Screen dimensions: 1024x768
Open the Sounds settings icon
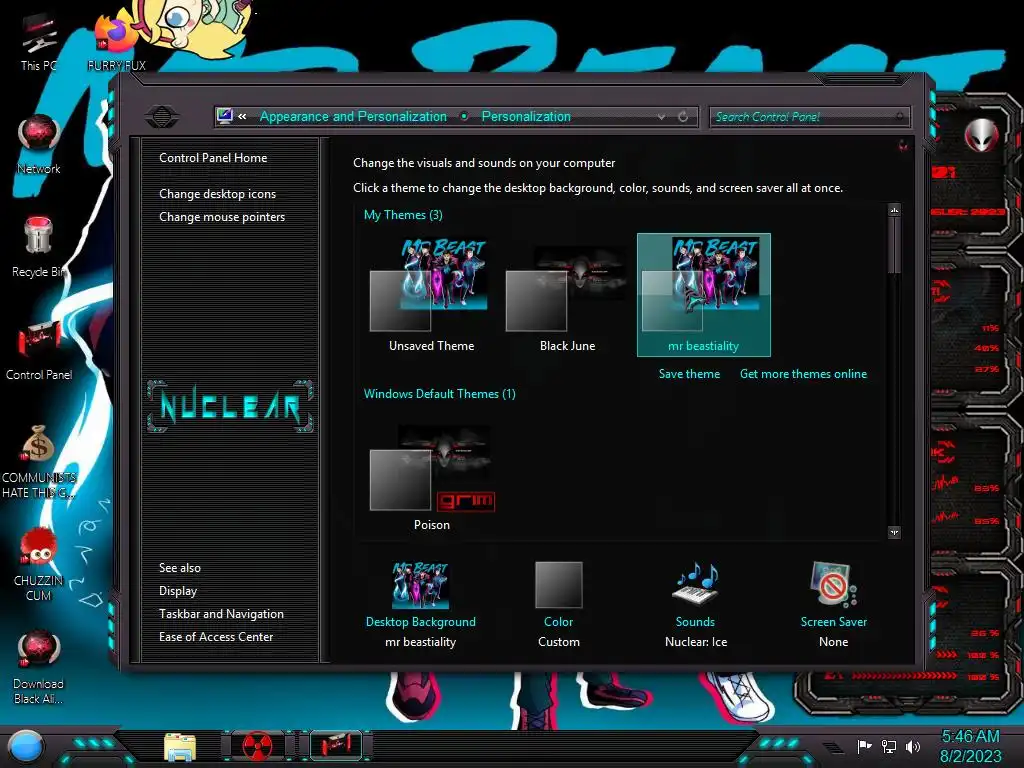pos(696,583)
